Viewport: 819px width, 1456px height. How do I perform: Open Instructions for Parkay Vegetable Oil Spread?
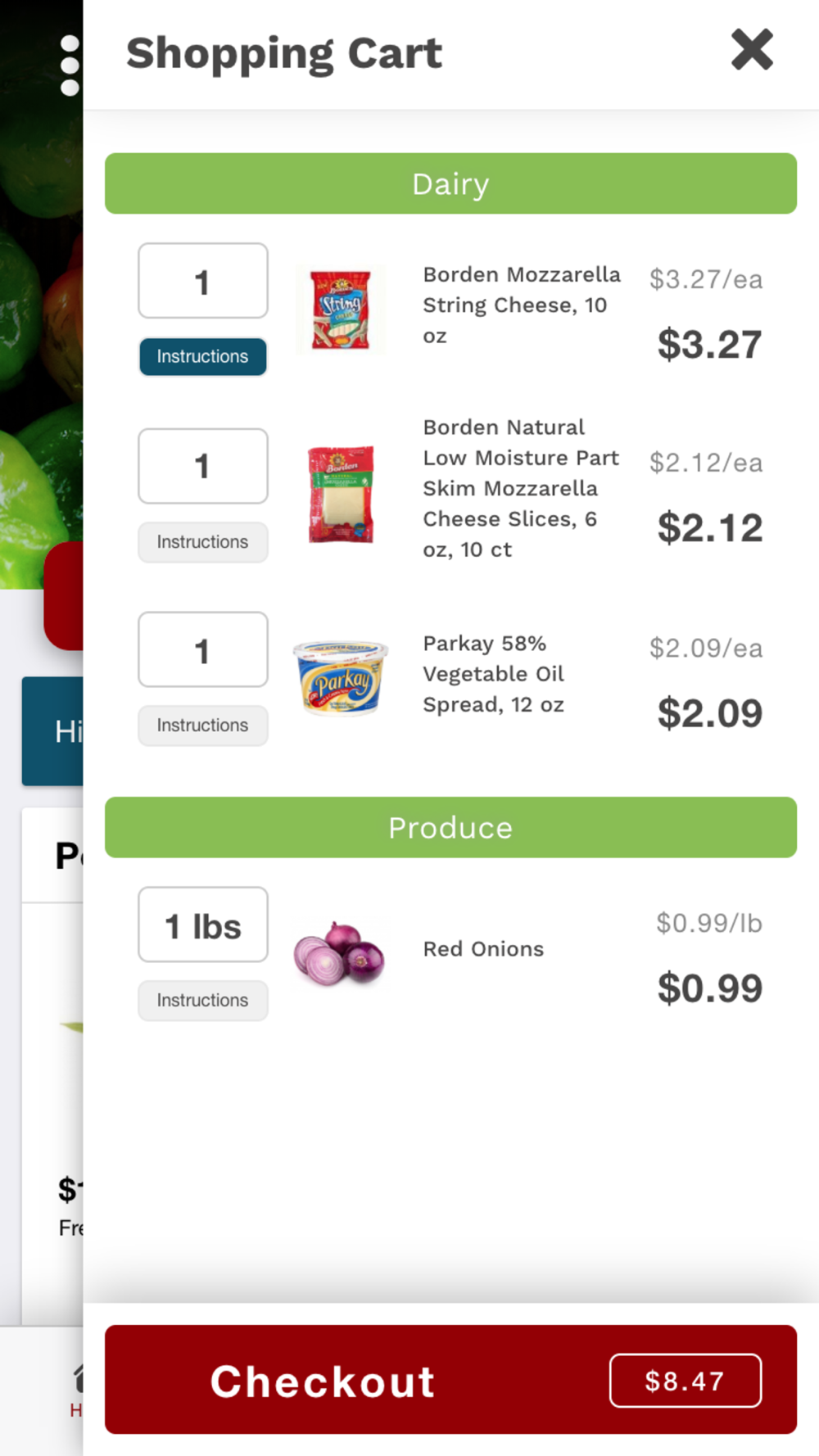pyautogui.click(x=202, y=726)
